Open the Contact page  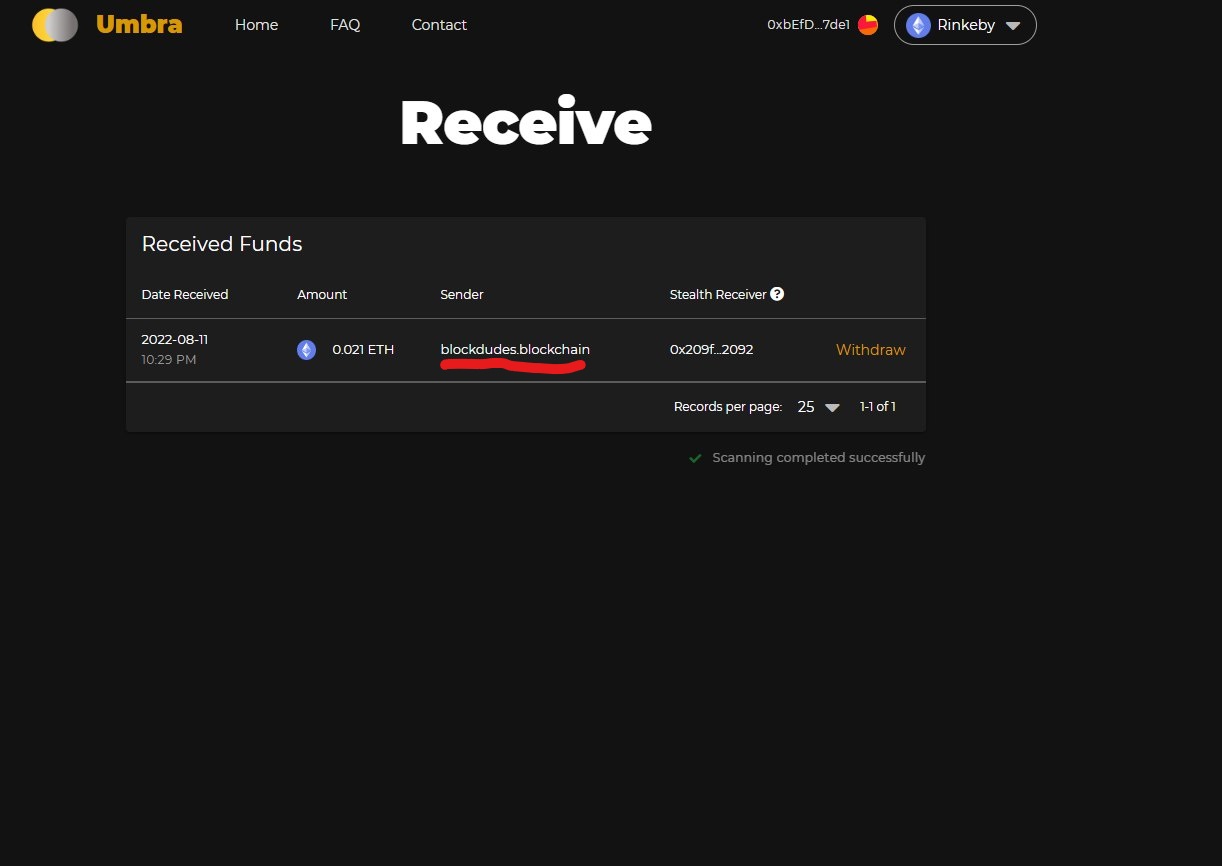click(x=438, y=24)
